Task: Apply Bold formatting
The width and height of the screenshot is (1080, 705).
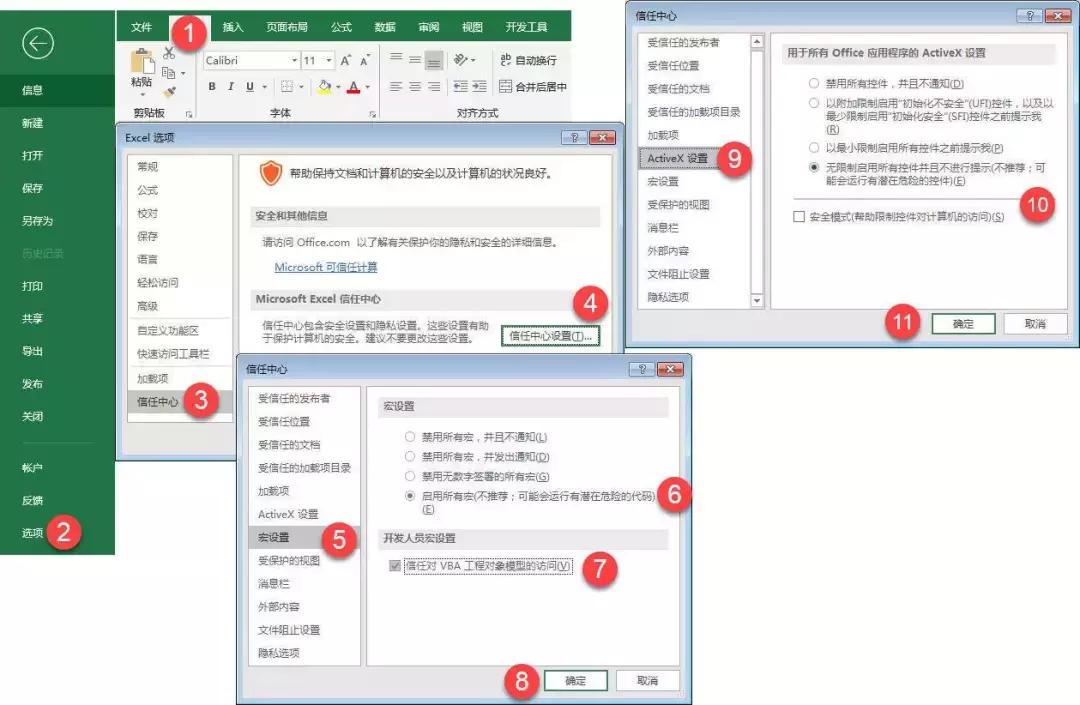Action: (x=212, y=86)
